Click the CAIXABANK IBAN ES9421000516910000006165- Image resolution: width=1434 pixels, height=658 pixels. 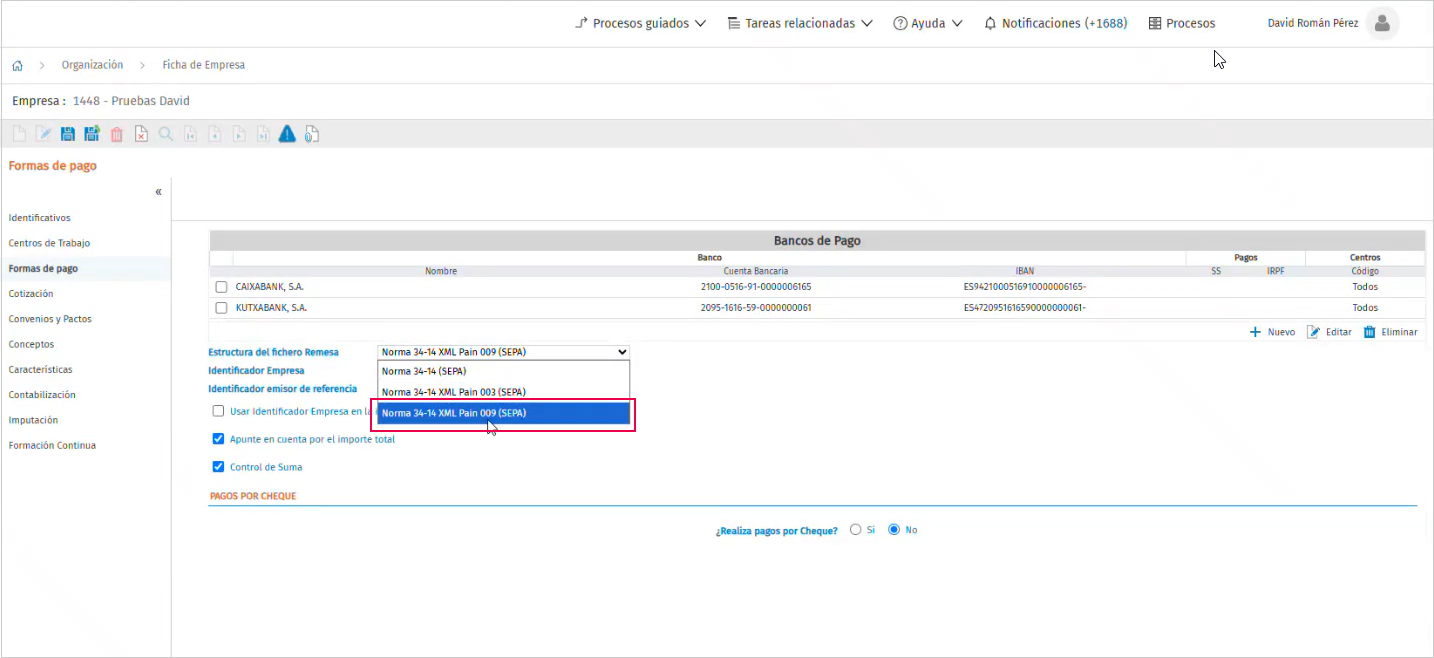coord(1024,287)
